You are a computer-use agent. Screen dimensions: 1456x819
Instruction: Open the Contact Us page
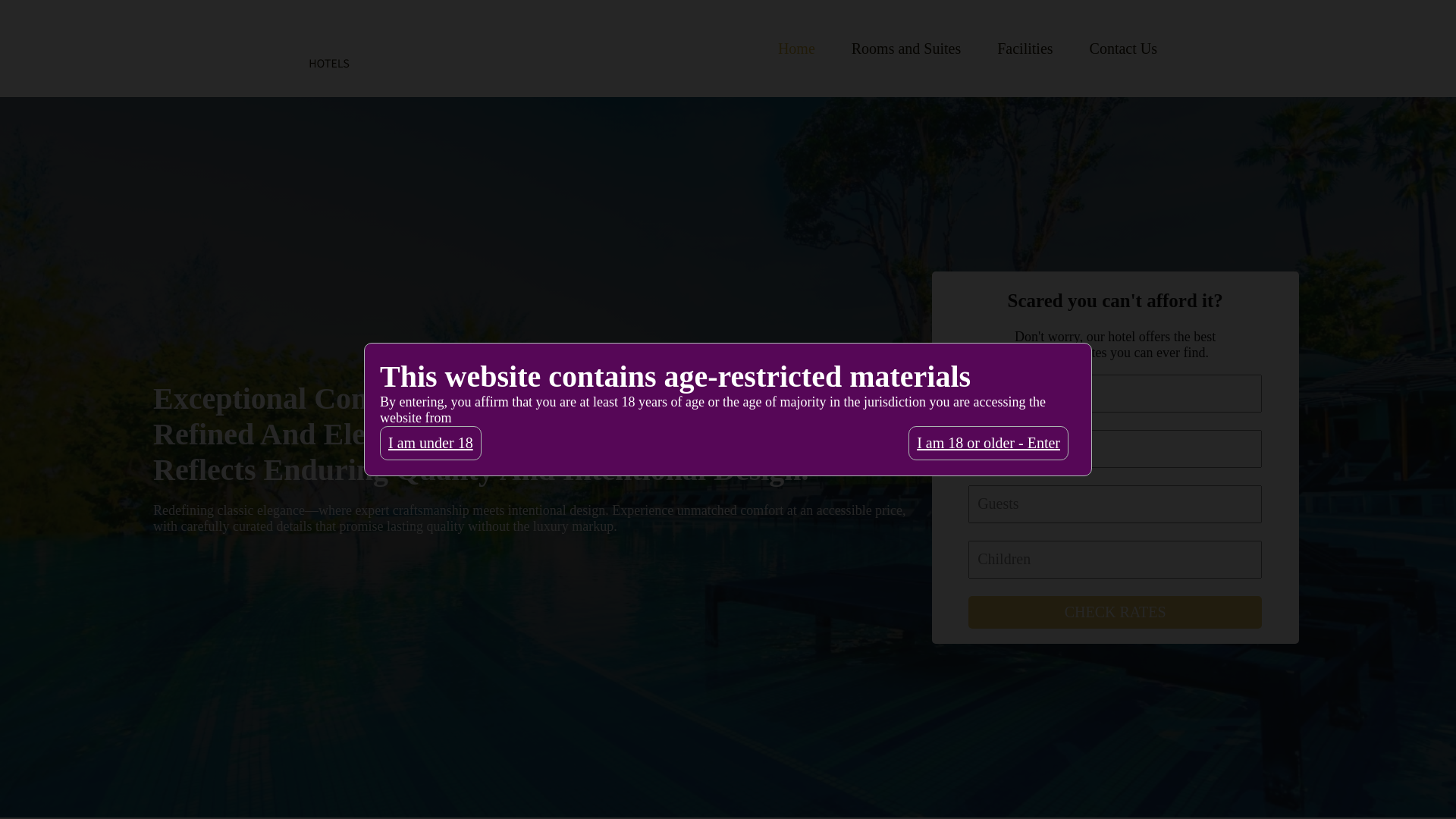coord(1122,49)
